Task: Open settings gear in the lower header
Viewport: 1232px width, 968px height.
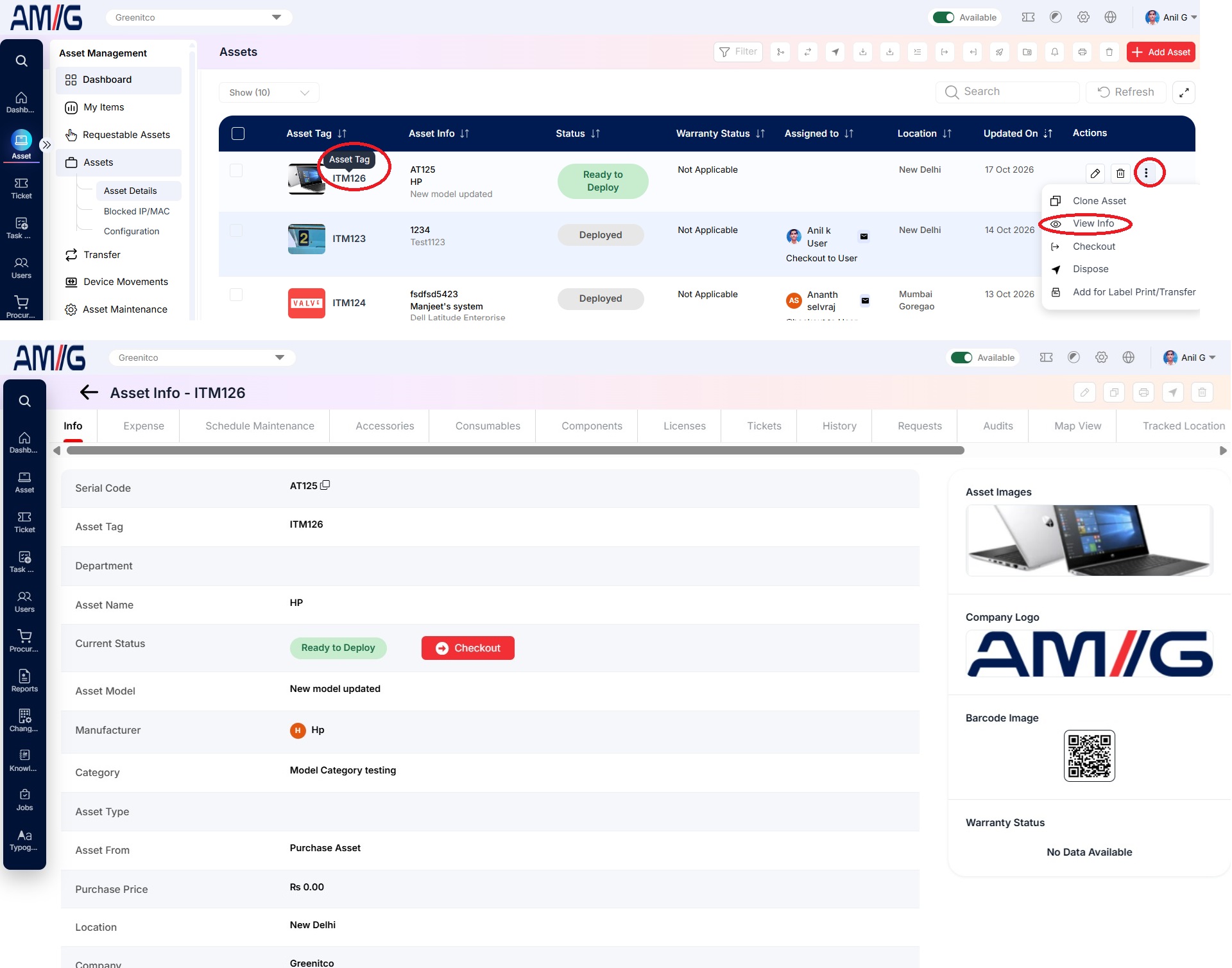Action: pos(1102,358)
